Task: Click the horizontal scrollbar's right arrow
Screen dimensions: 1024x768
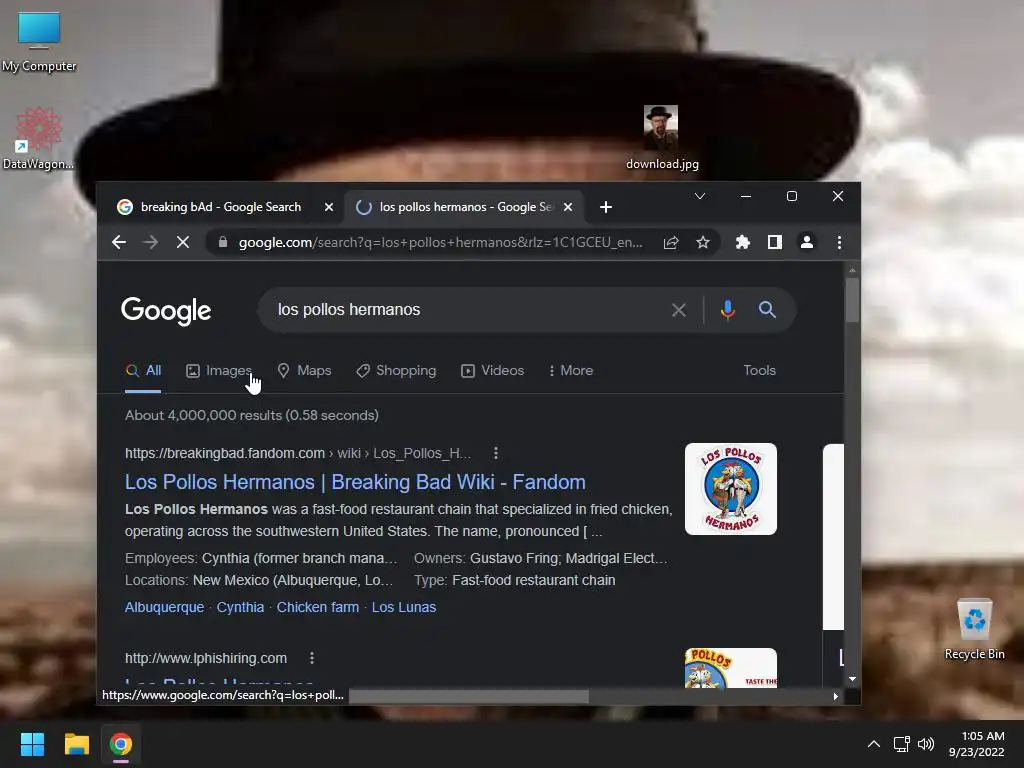Action: click(x=835, y=696)
